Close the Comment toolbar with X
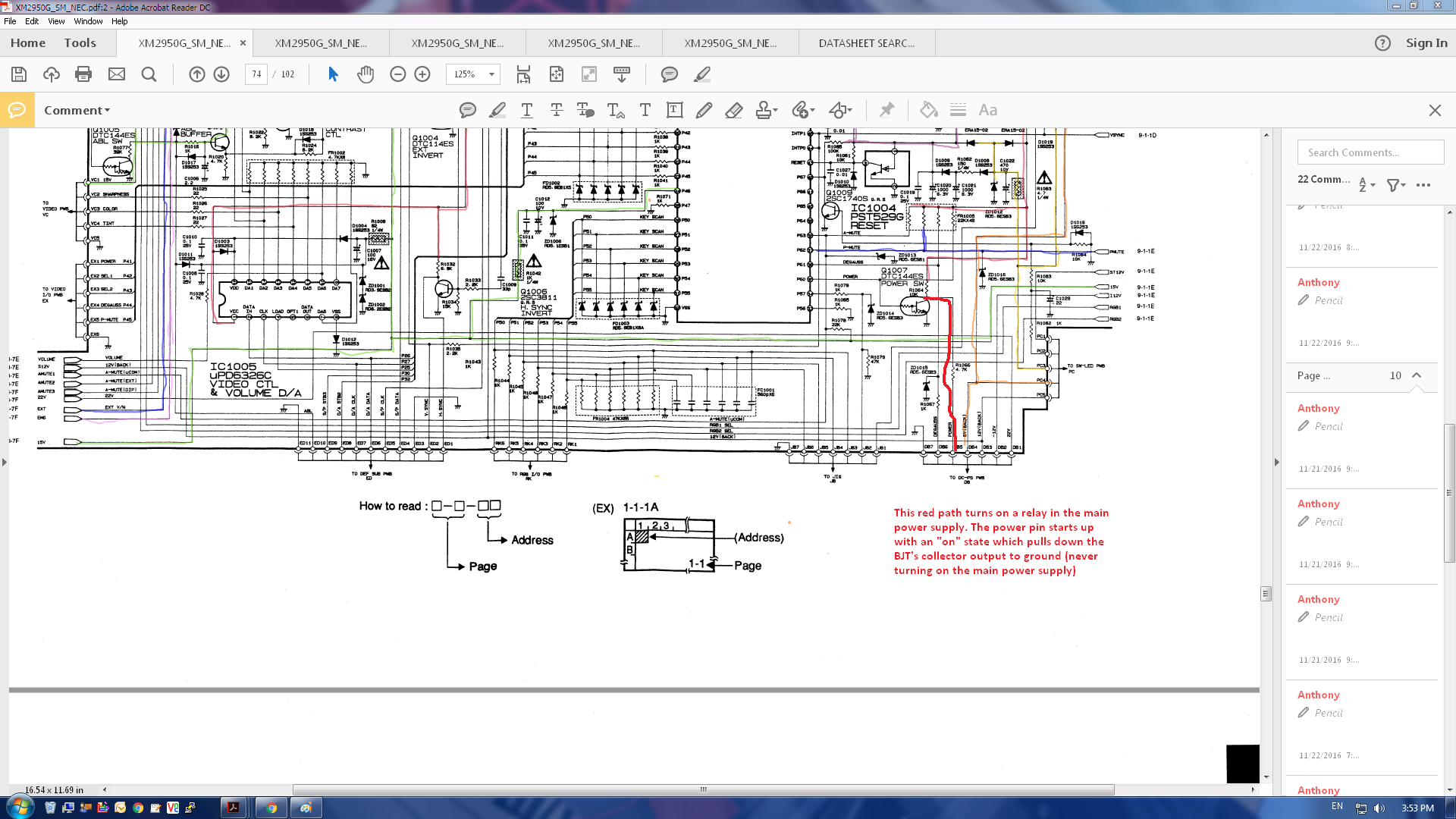 pyautogui.click(x=1435, y=111)
